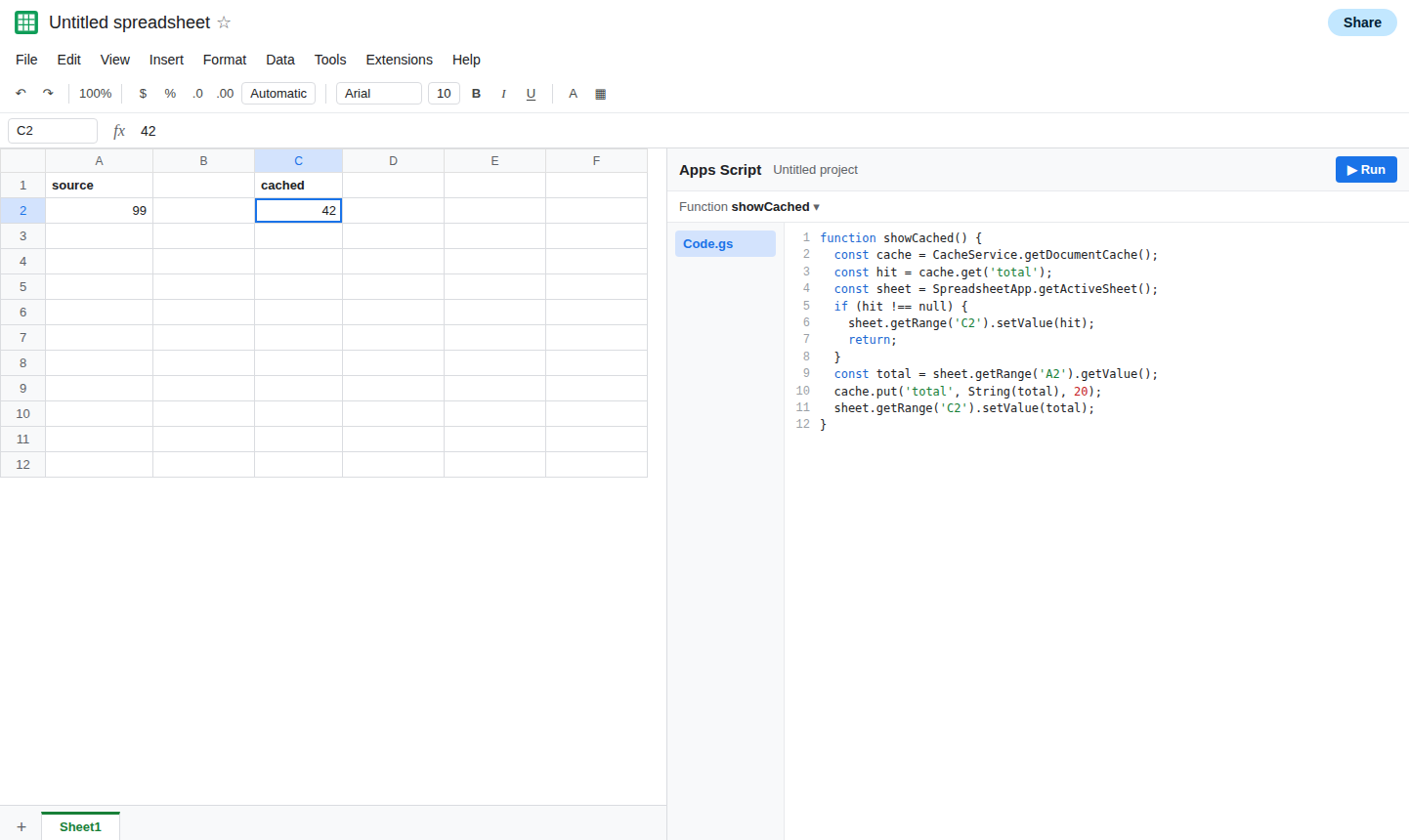
Task: Open the Help menu
Action: 466,60
